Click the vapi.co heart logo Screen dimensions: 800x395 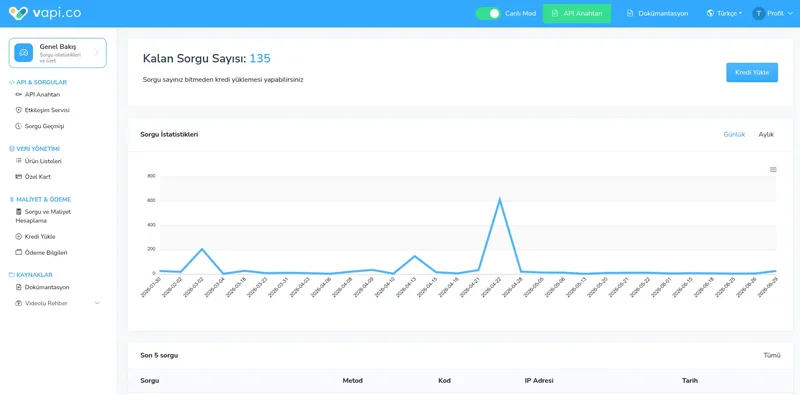[x=18, y=13]
